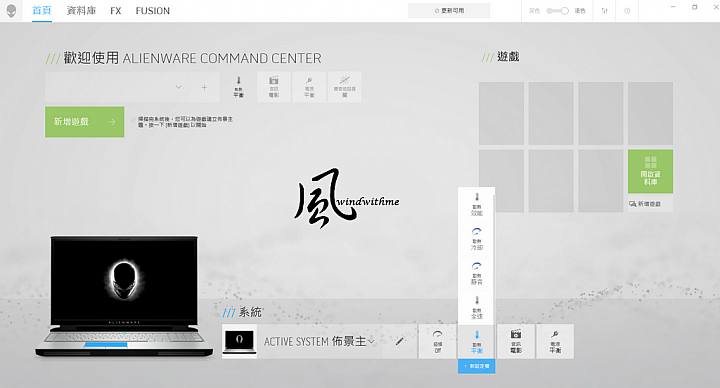Click the 更新可用 update available button
The width and height of the screenshot is (720, 388).
[449, 11]
